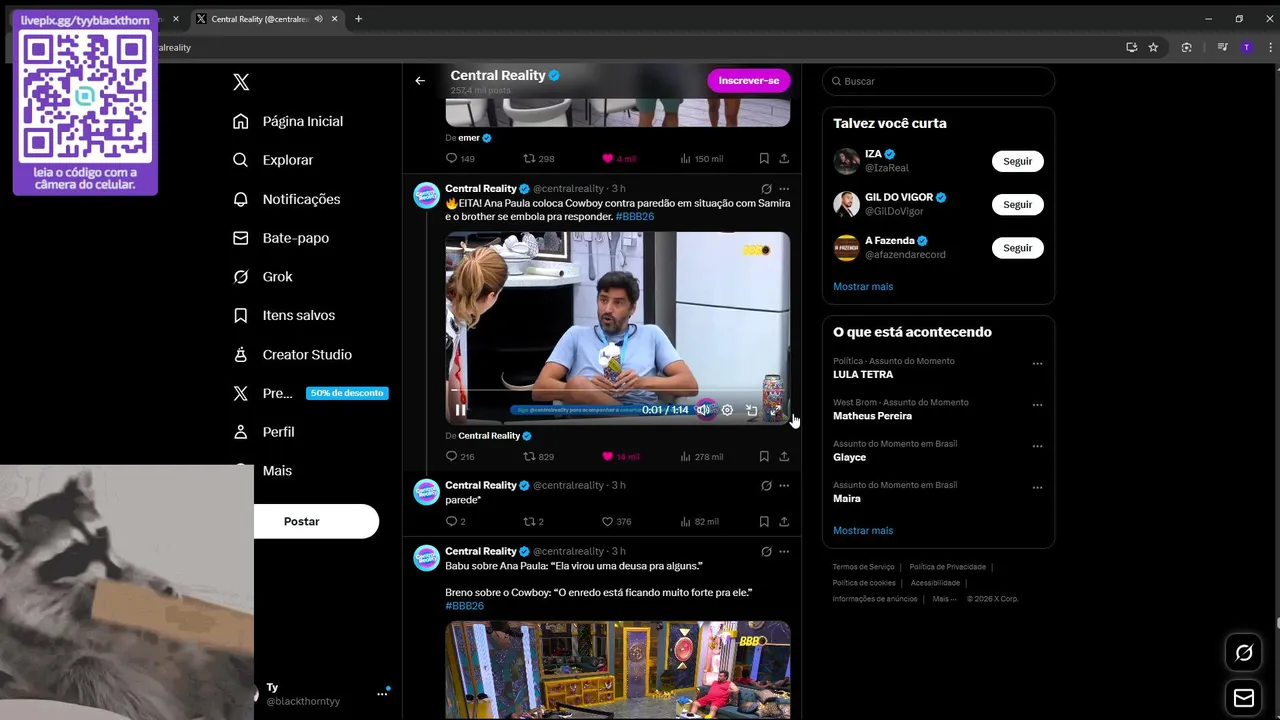Open Premium with 50% de desconto
1280x720 pixels.
point(310,393)
